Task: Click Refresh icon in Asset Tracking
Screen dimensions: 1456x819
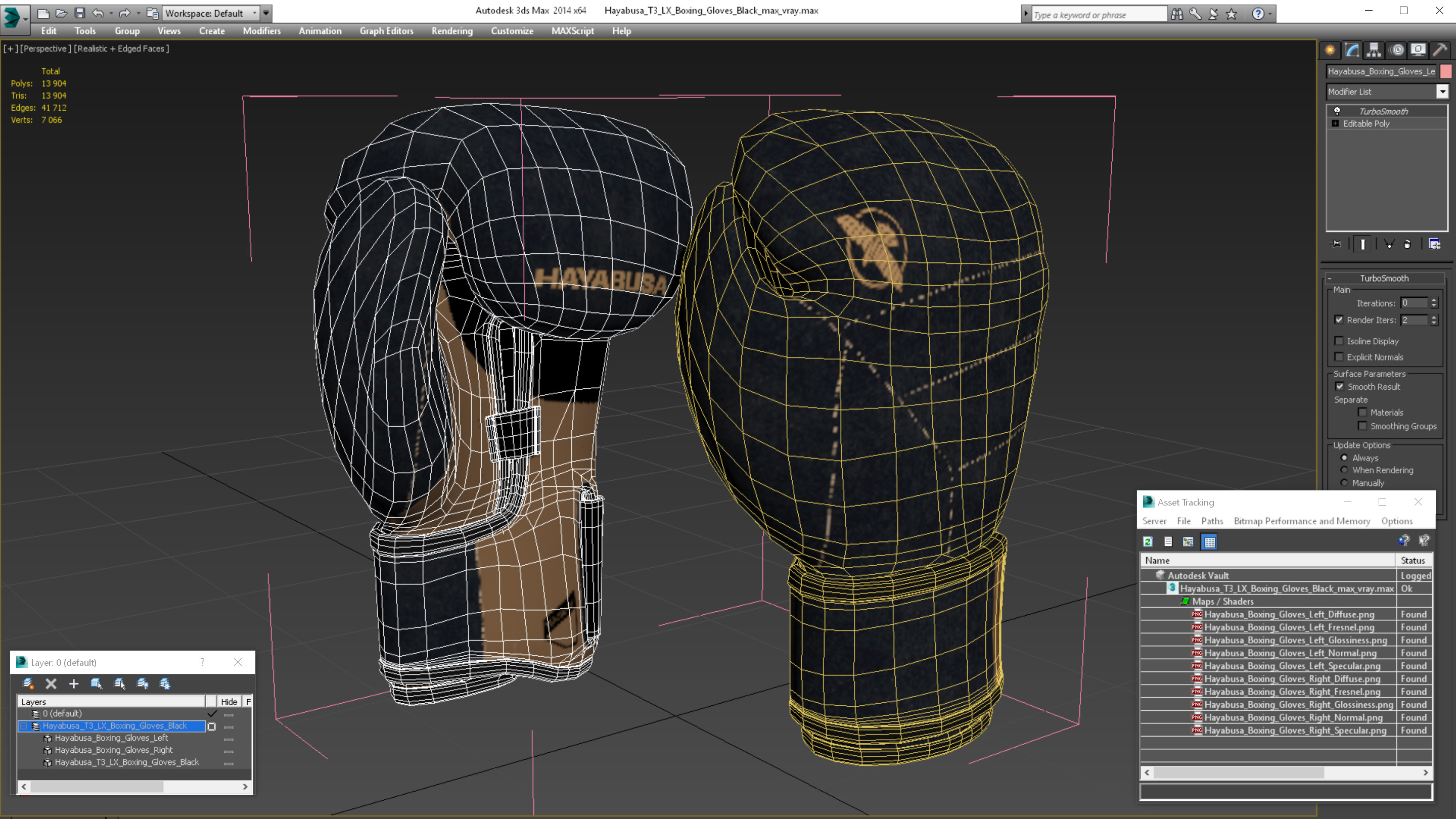Action: pos(1148,541)
